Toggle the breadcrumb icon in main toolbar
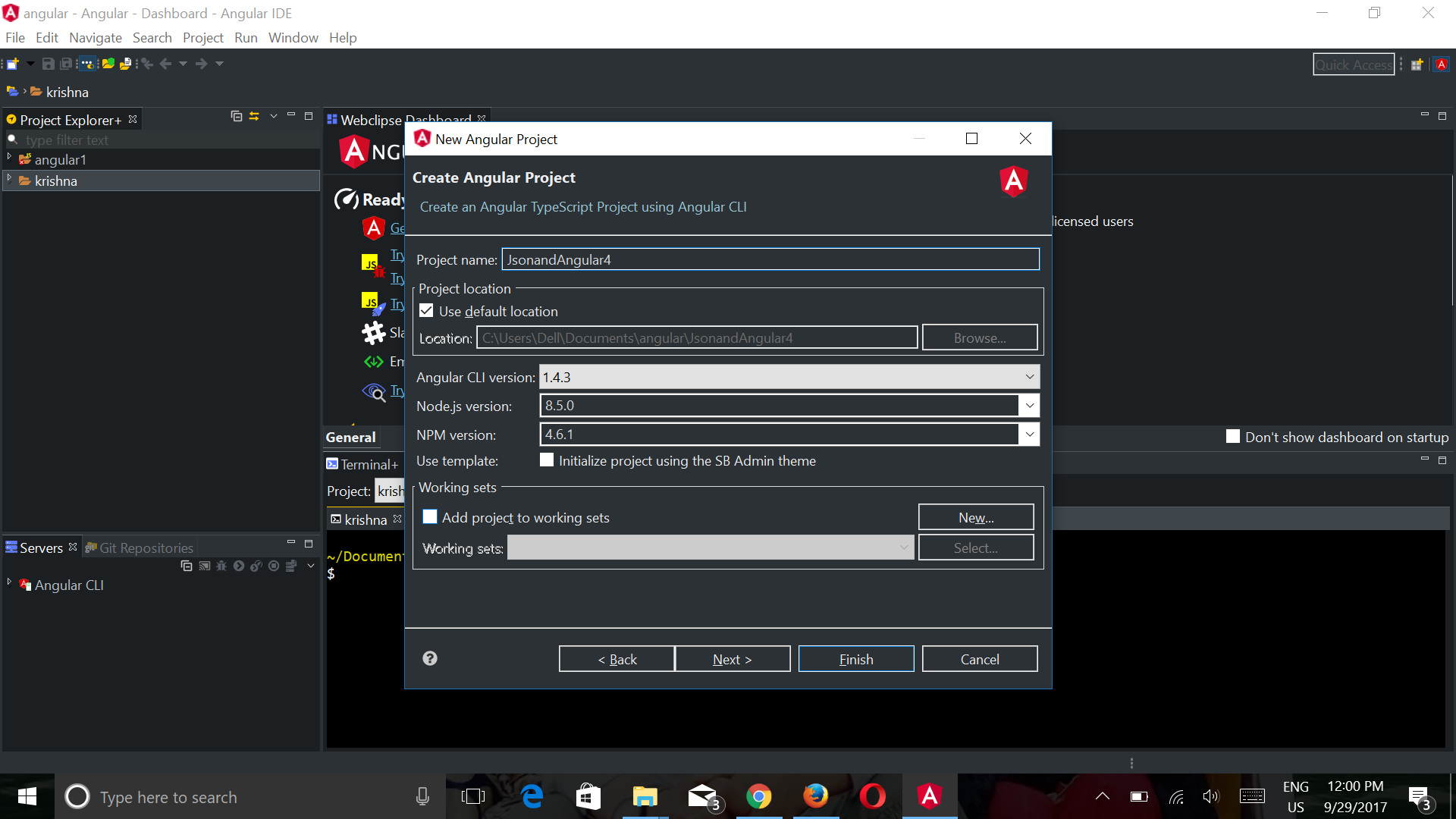1456x819 pixels. click(x=86, y=64)
